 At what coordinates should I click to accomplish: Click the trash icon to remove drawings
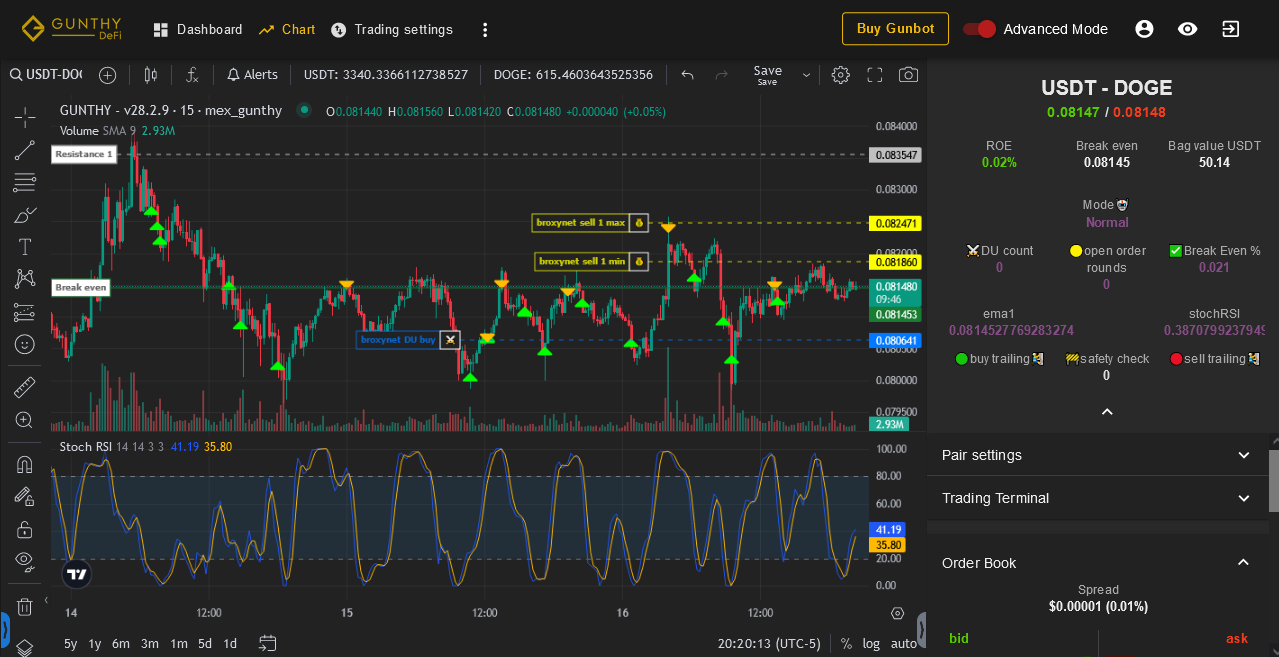25,606
